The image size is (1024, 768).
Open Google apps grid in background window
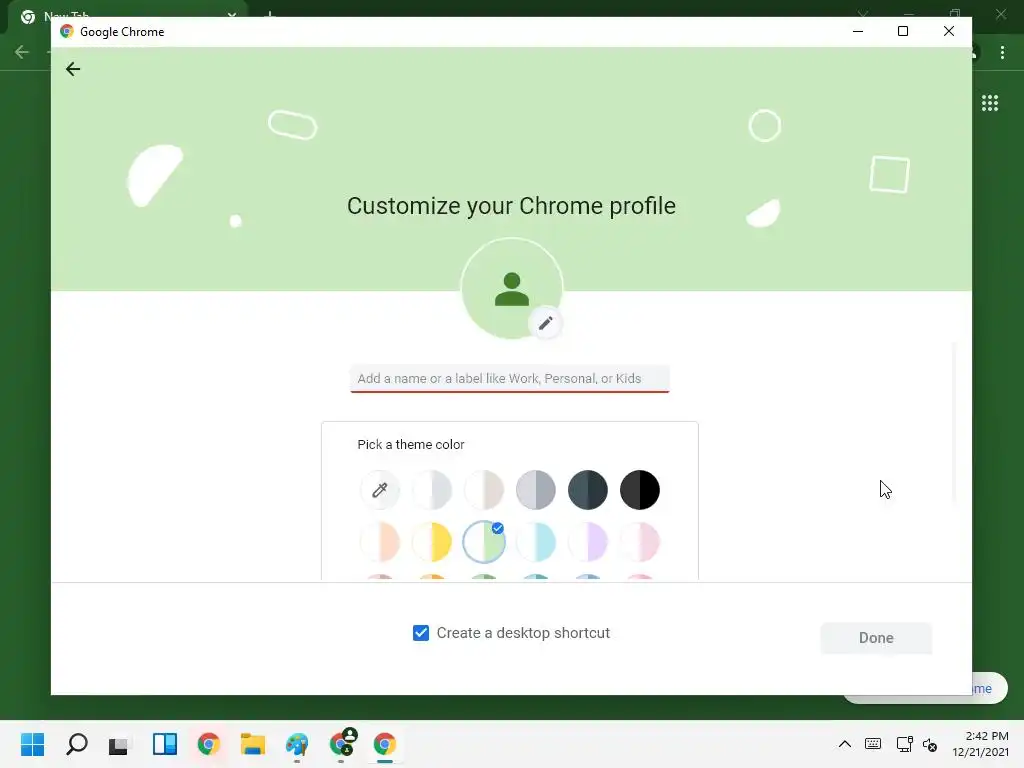coord(989,103)
